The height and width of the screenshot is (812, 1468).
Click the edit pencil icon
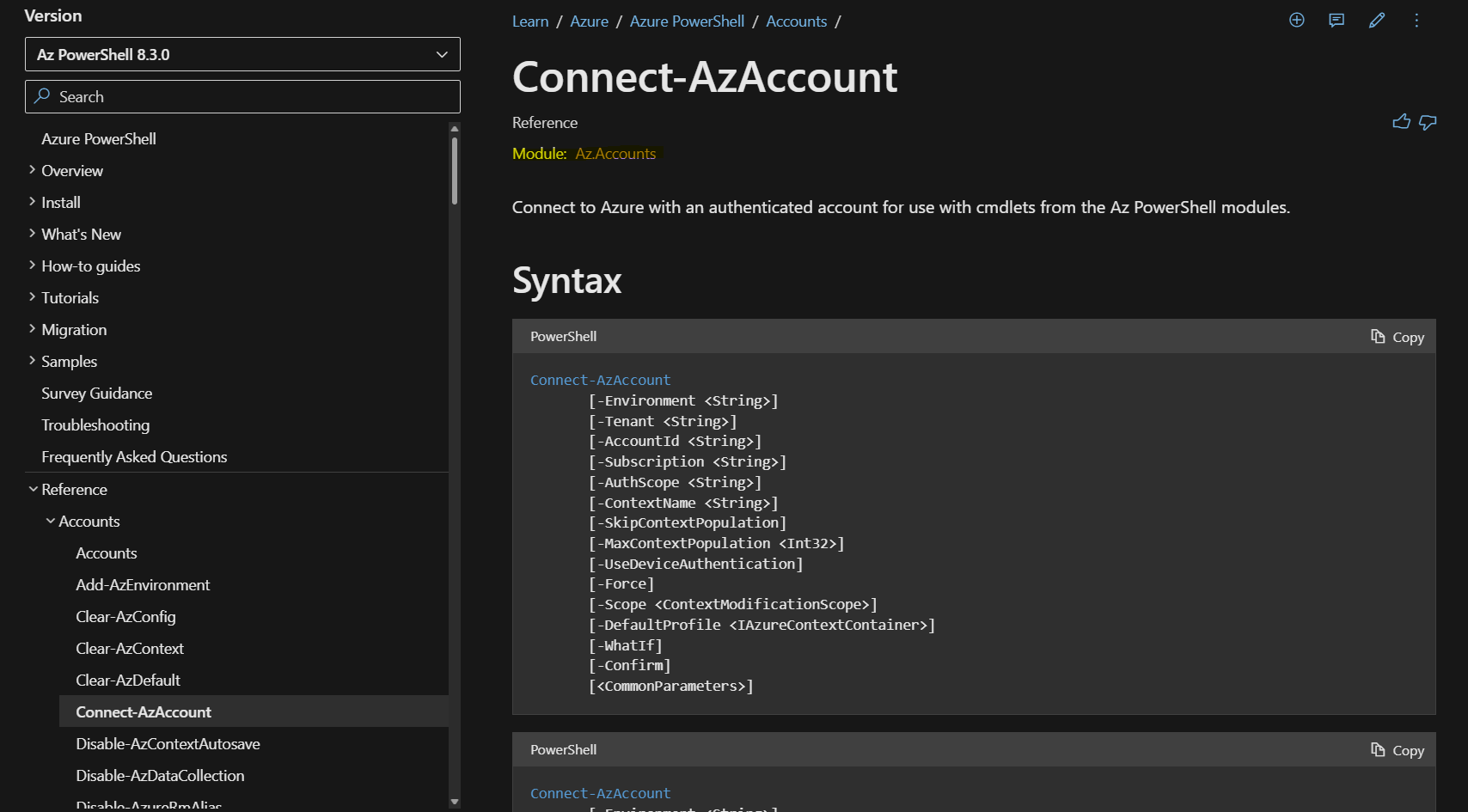pos(1376,20)
